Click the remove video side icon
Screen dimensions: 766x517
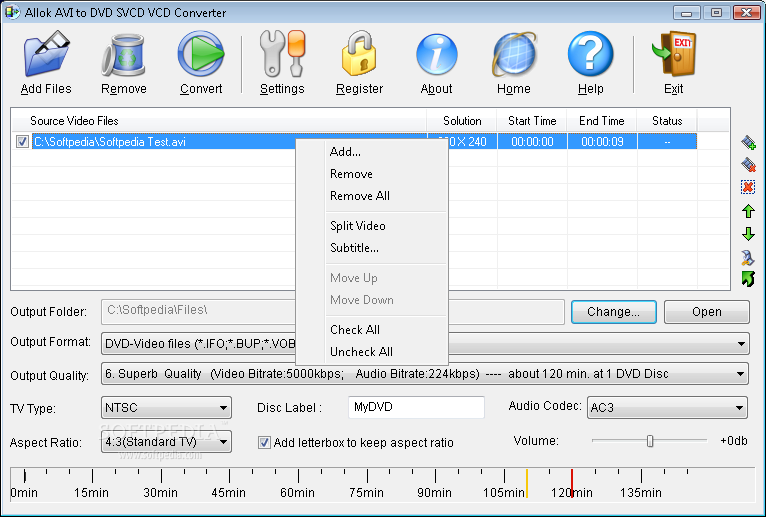pyautogui.click(x=748, y=164)
